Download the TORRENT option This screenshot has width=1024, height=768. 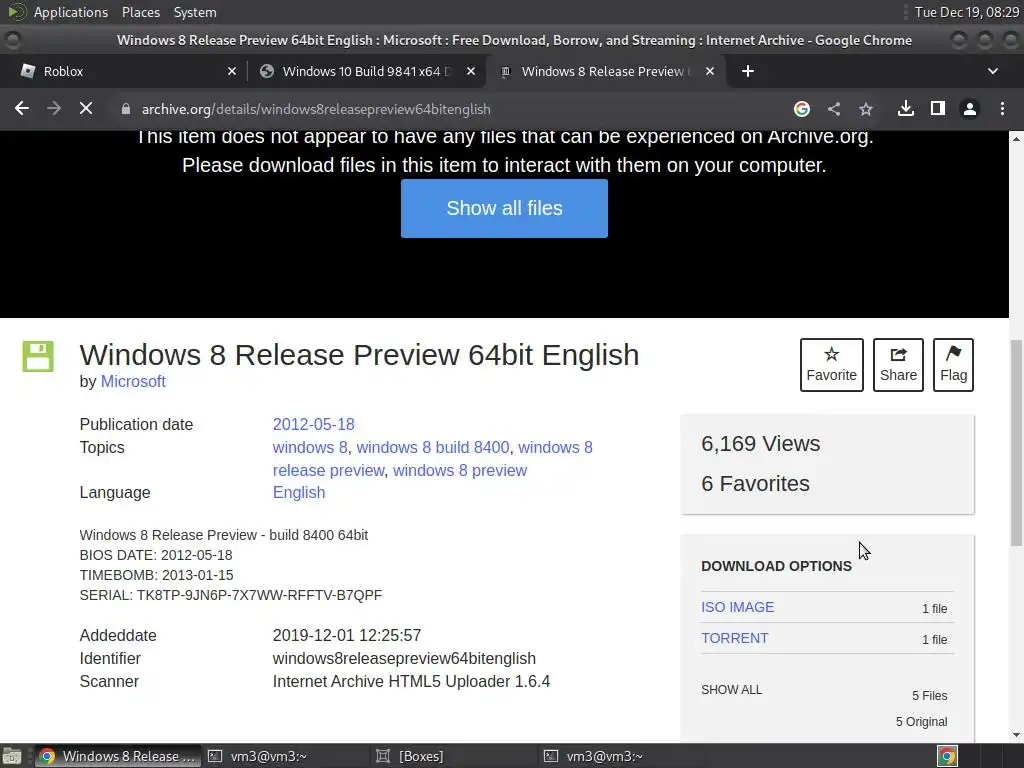pyautogui.click(x=735, y=638)
